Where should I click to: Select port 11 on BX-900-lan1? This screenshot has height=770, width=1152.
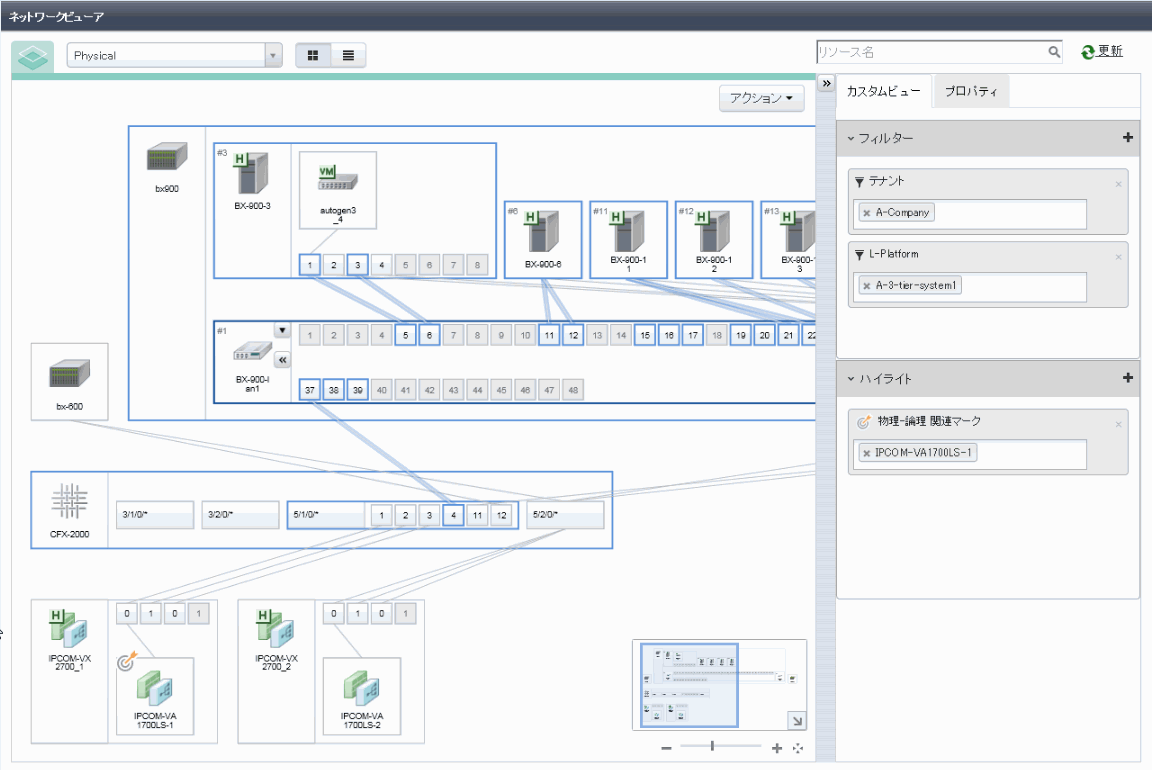pos(549,335)
